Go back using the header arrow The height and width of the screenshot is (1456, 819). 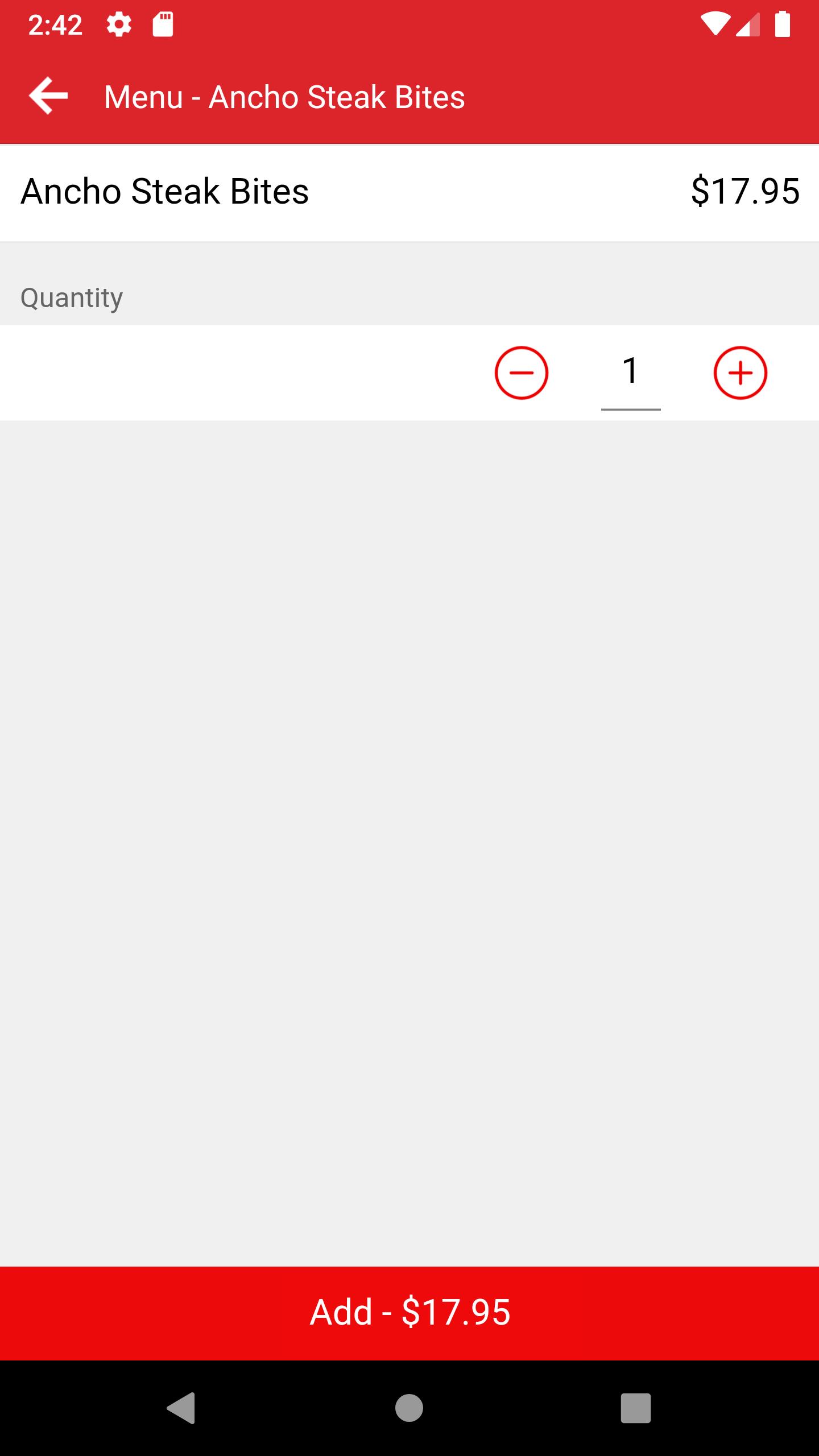[48, 96]
